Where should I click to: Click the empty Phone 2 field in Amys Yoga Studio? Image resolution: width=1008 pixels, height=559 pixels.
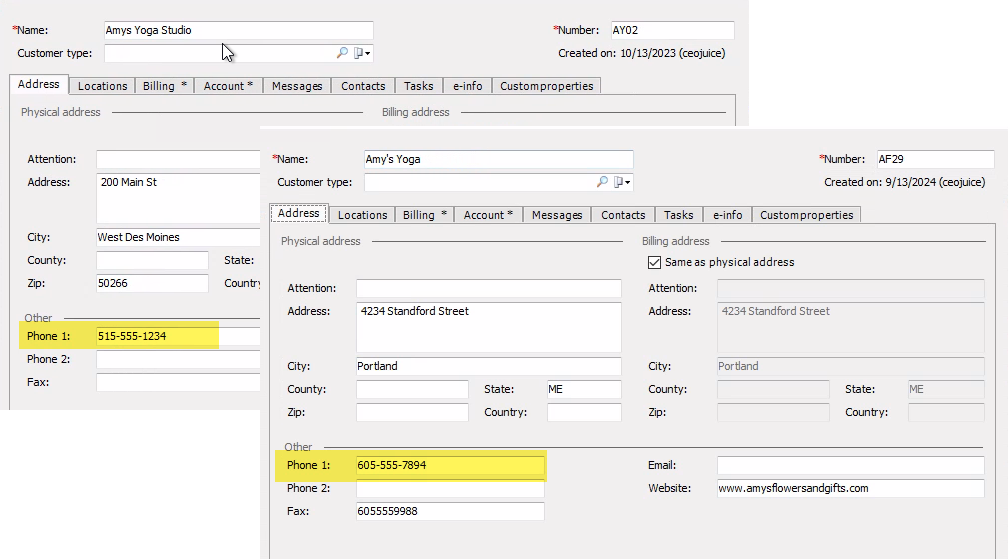(x=178, y=359)
